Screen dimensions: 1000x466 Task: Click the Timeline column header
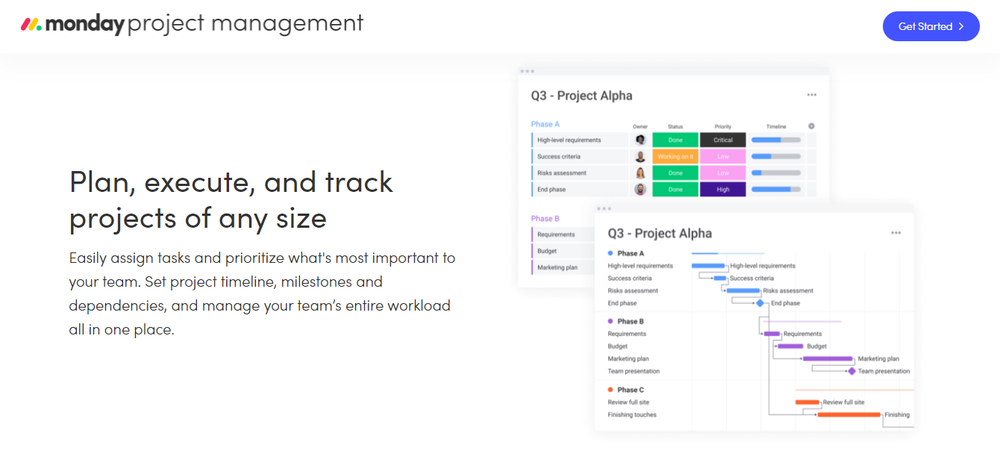(776, 126)
